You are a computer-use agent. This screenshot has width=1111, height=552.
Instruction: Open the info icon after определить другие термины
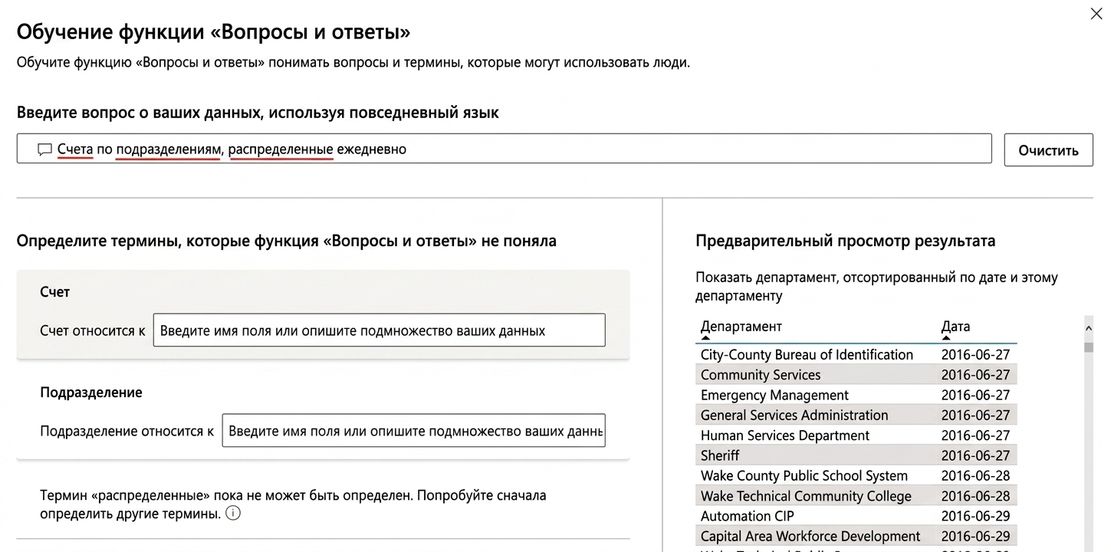click(x=232, y=513)
